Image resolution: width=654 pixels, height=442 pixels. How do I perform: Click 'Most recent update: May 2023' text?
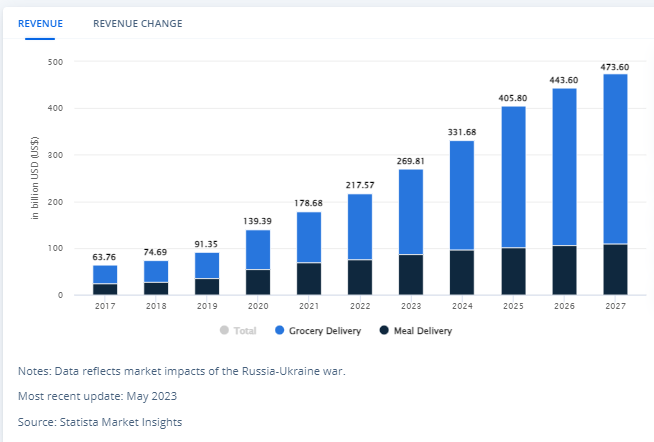(x=98, y=396)
